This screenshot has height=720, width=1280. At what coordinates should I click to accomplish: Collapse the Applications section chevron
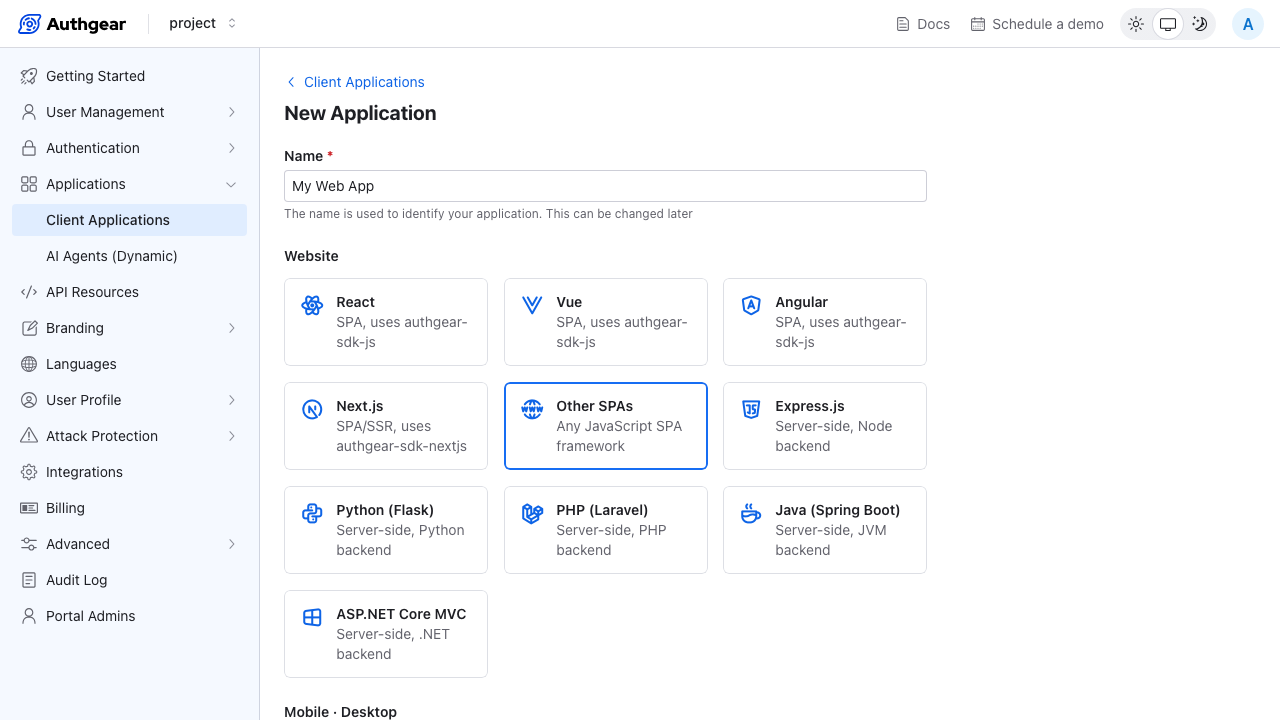[x=231, y=184]
